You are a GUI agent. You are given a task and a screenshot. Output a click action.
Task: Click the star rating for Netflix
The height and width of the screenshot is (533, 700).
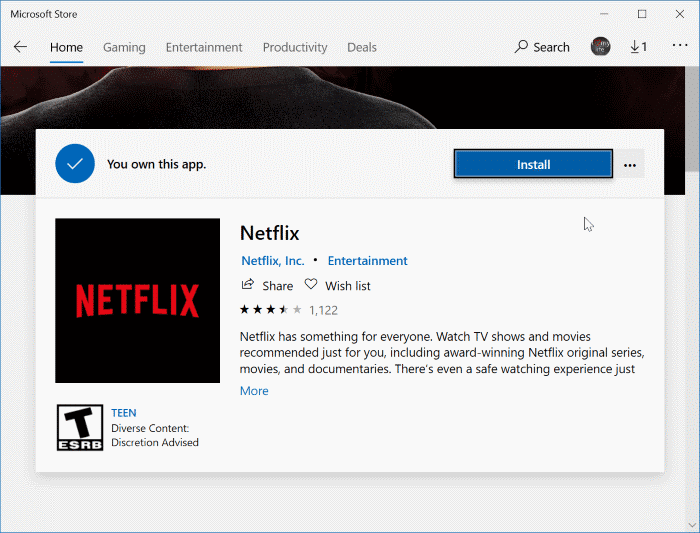pyautogui.click(x=271, y=310)
